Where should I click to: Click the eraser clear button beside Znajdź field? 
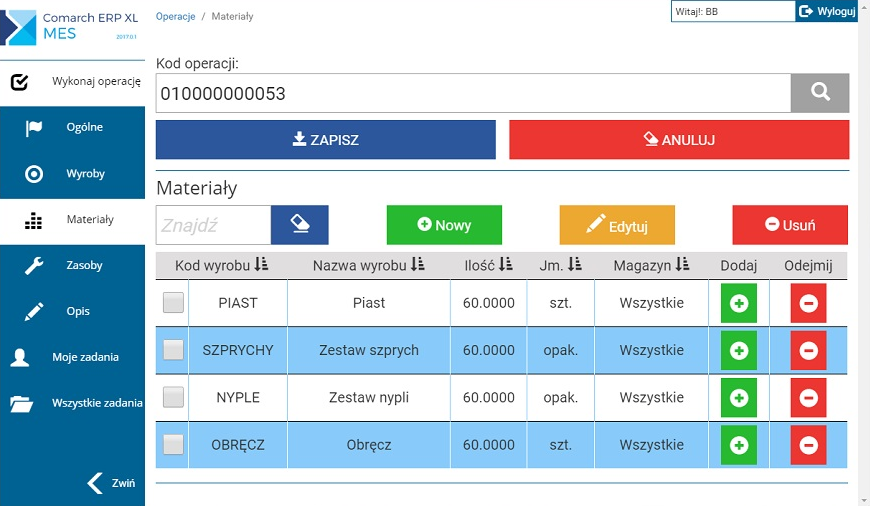[x=300, y=225]
